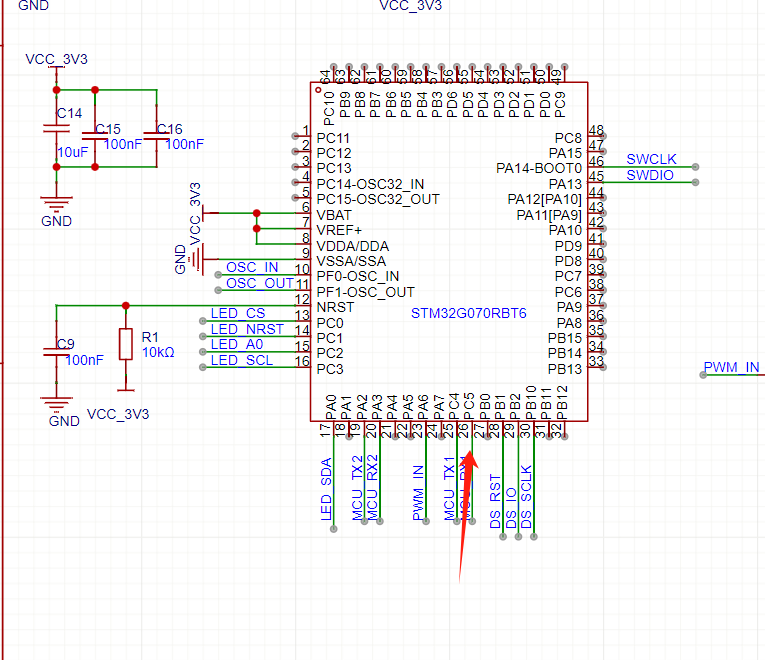The width and height of the screenshot is (765, 660).
Task: Select the PB14 pin name
Action: (565, 353)
